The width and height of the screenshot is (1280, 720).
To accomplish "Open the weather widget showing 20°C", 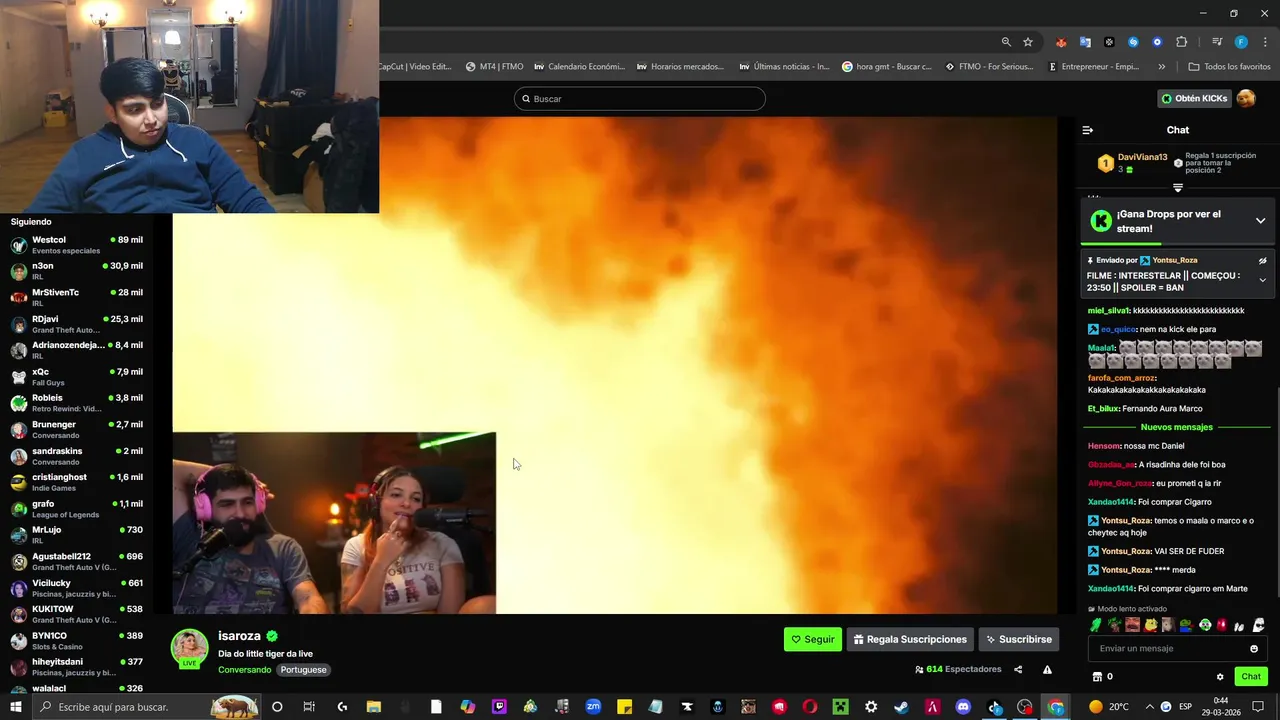I will 1108,707.
